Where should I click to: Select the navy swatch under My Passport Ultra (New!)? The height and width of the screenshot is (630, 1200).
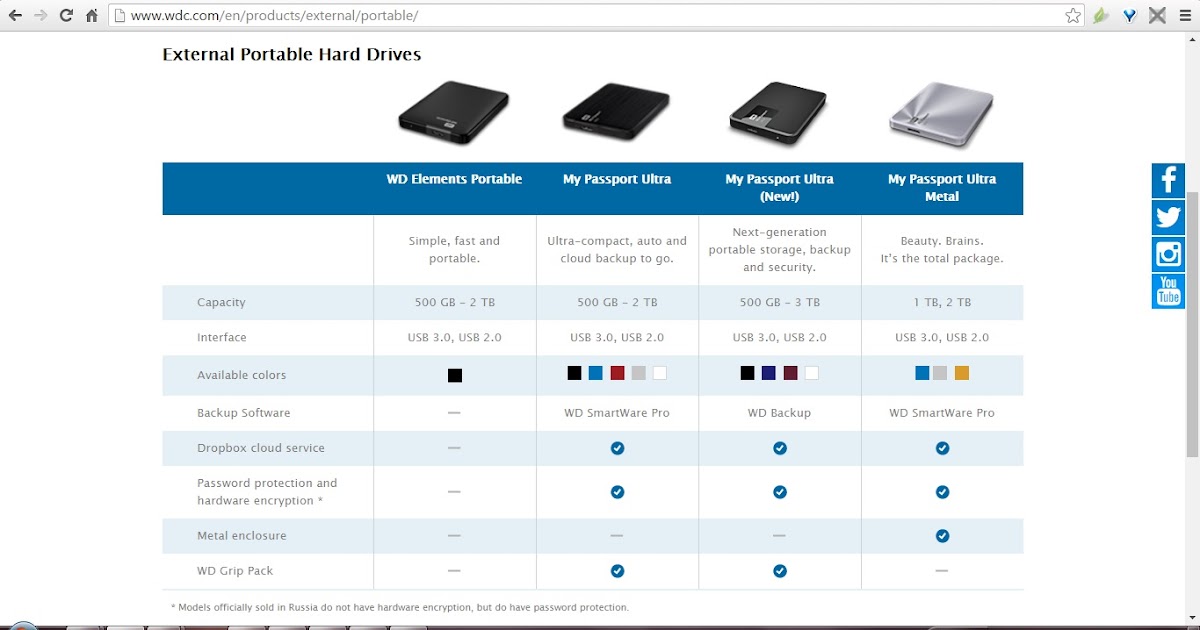pyautogui.click(x=769, y=373)
